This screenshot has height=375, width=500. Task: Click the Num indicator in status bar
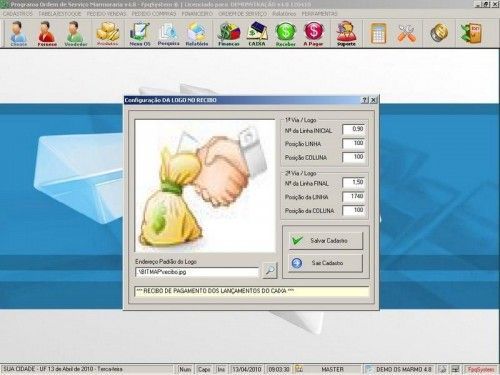point(185,369)
